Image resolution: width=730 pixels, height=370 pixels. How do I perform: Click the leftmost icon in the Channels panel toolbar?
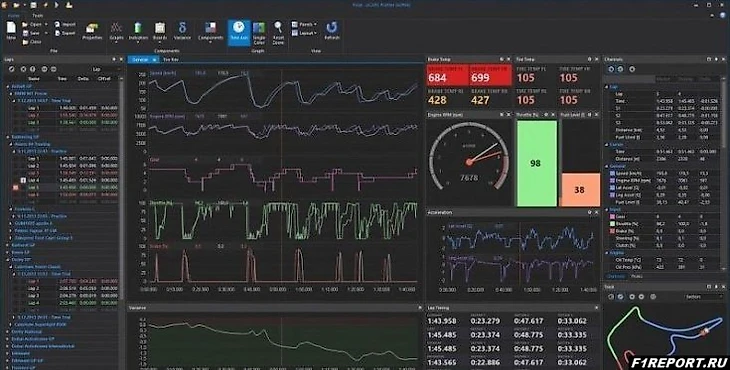click(x=611, y=69)
